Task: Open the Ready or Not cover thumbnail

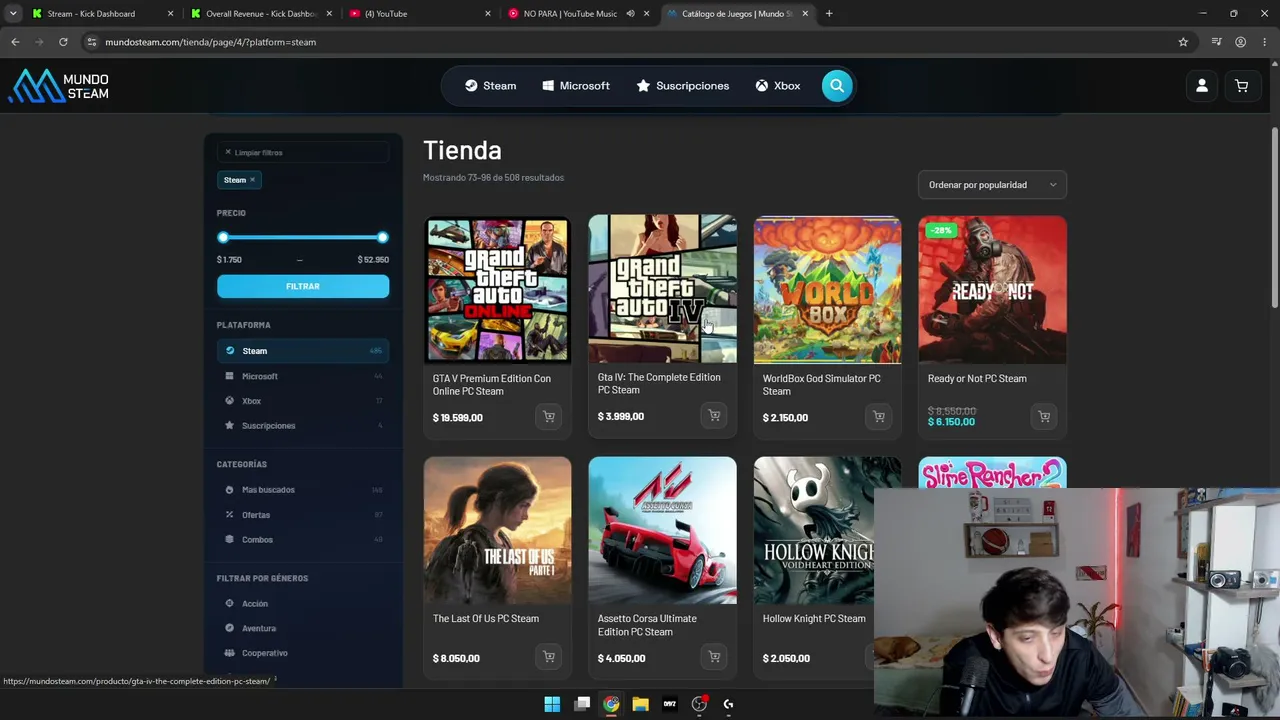Action: pos(992,290)
